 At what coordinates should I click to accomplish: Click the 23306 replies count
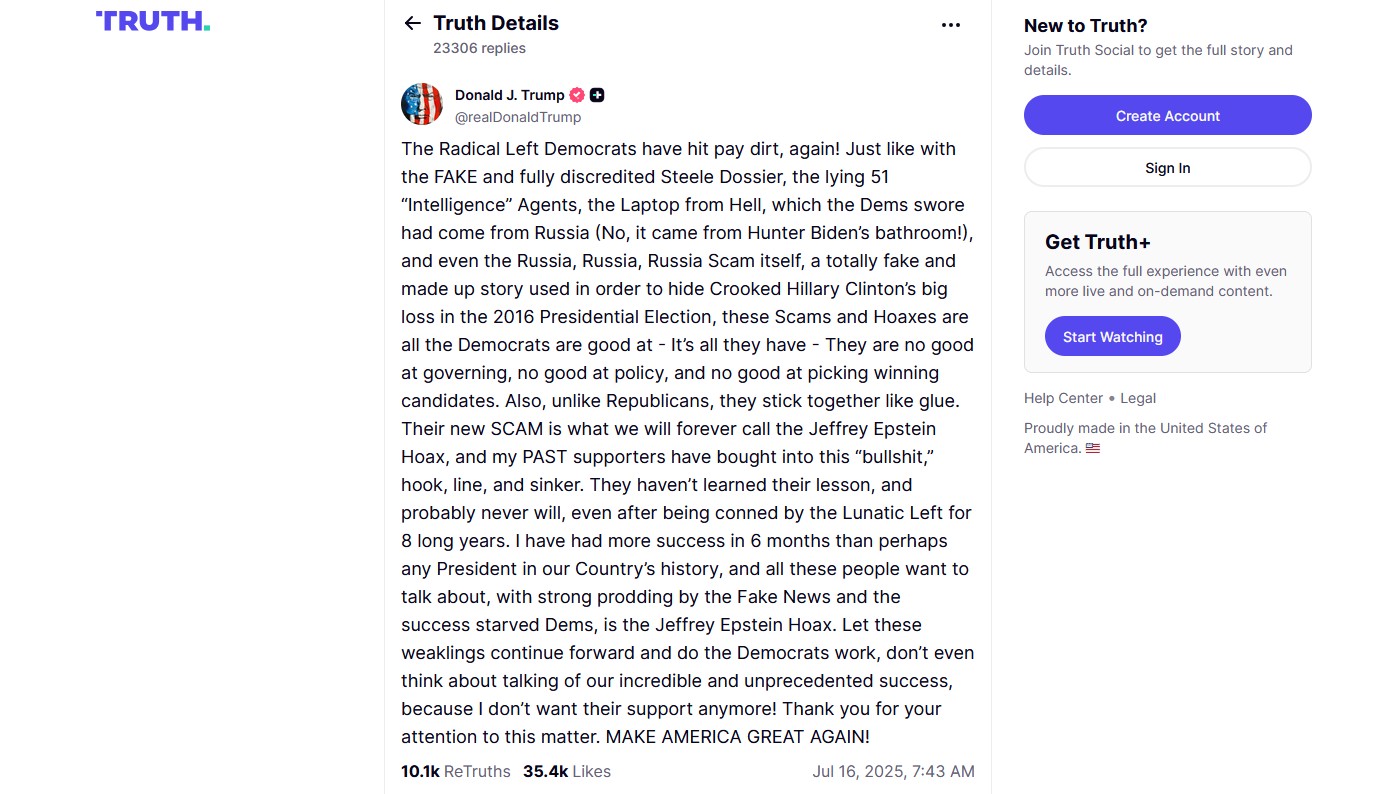(479, 48)
